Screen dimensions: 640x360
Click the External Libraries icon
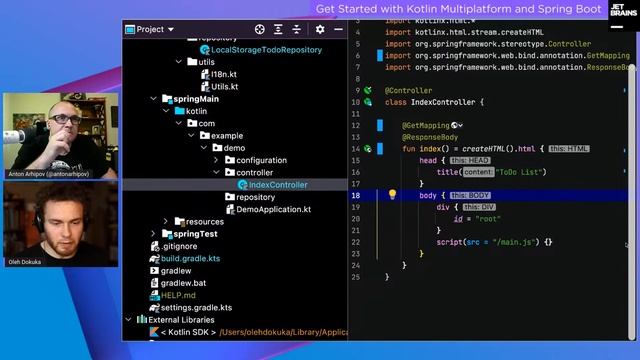point(142,319)
